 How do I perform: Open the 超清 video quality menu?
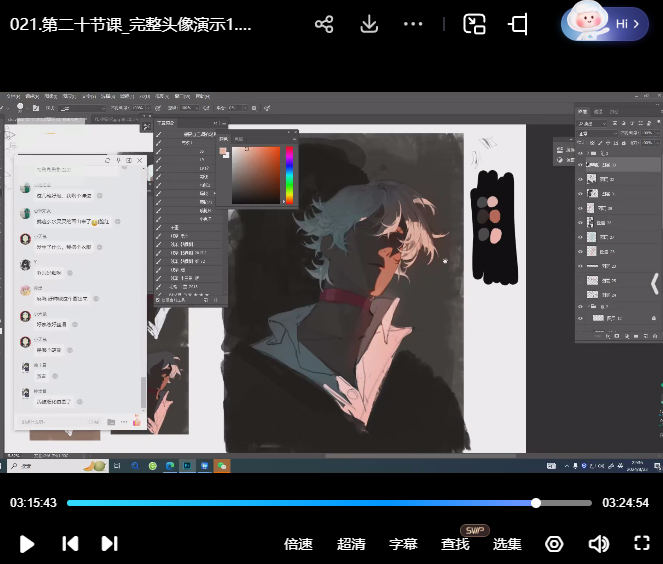351,544
